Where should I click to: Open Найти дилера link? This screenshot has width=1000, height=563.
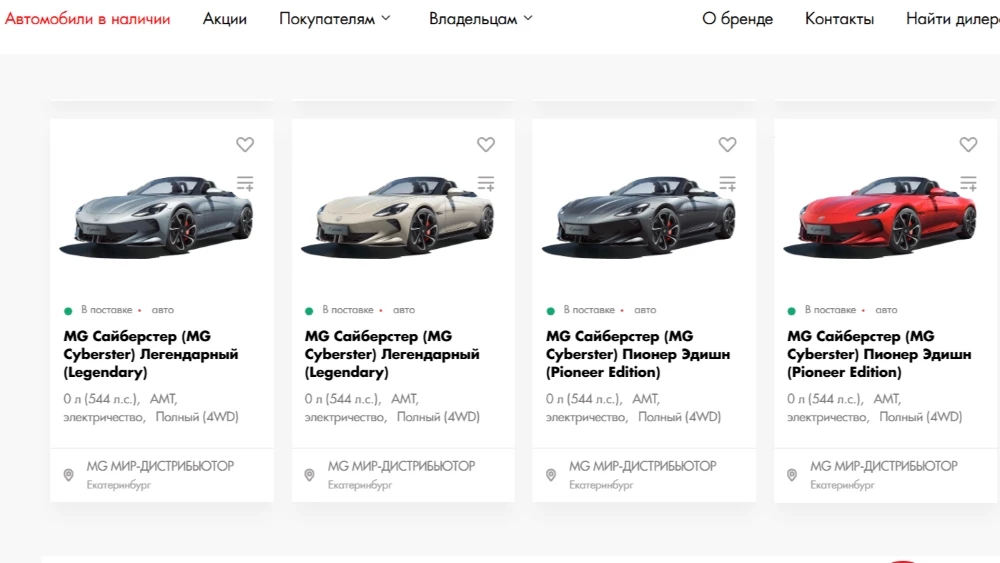click(953, 19)
